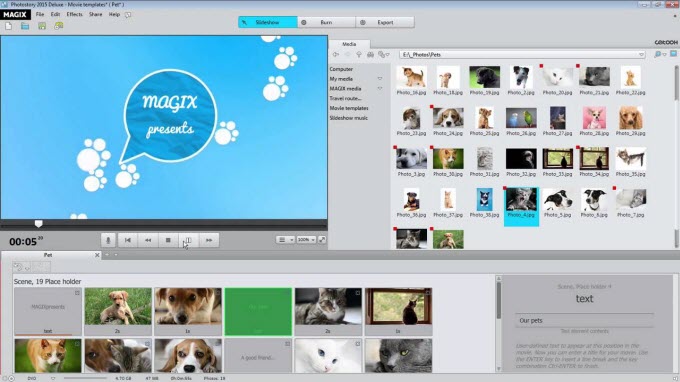
Task: Click the preview position marker slider
Action: point(39,224)
